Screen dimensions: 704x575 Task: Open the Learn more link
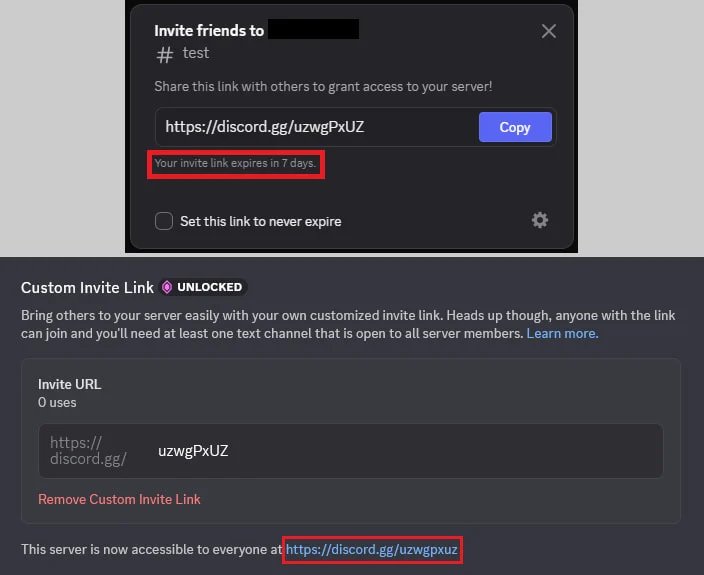pos(562,334)
